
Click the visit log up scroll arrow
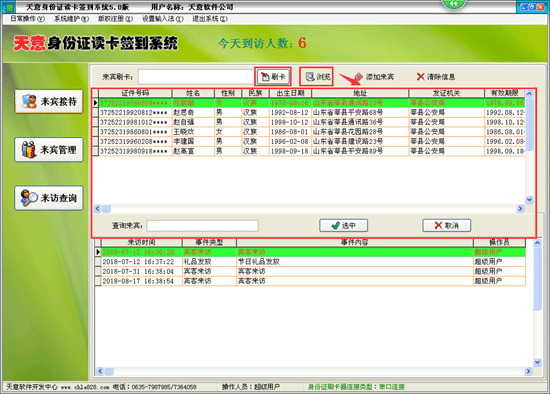(537, 243)
